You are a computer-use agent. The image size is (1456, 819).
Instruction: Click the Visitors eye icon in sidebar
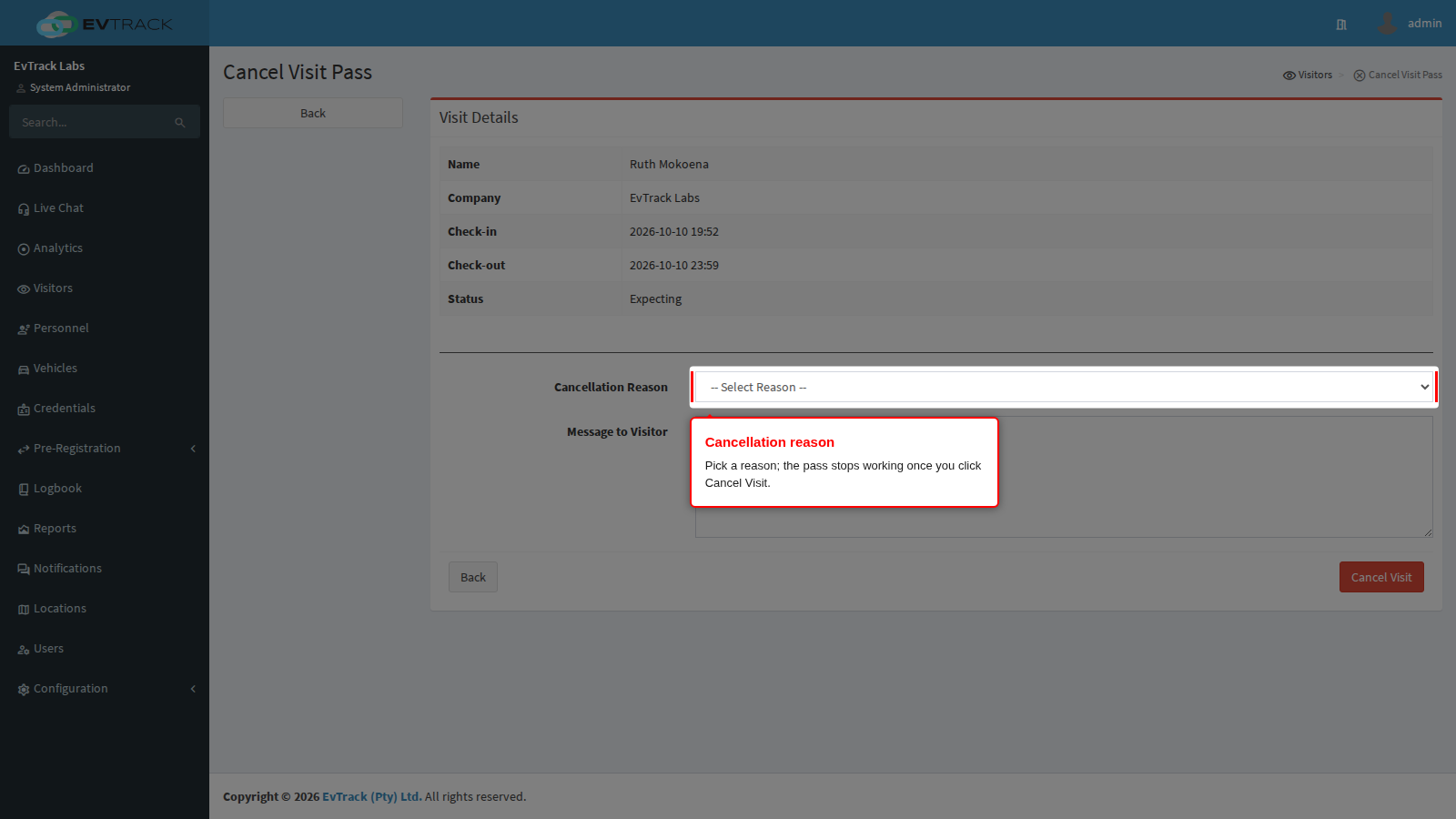click(x=24, y=289)
